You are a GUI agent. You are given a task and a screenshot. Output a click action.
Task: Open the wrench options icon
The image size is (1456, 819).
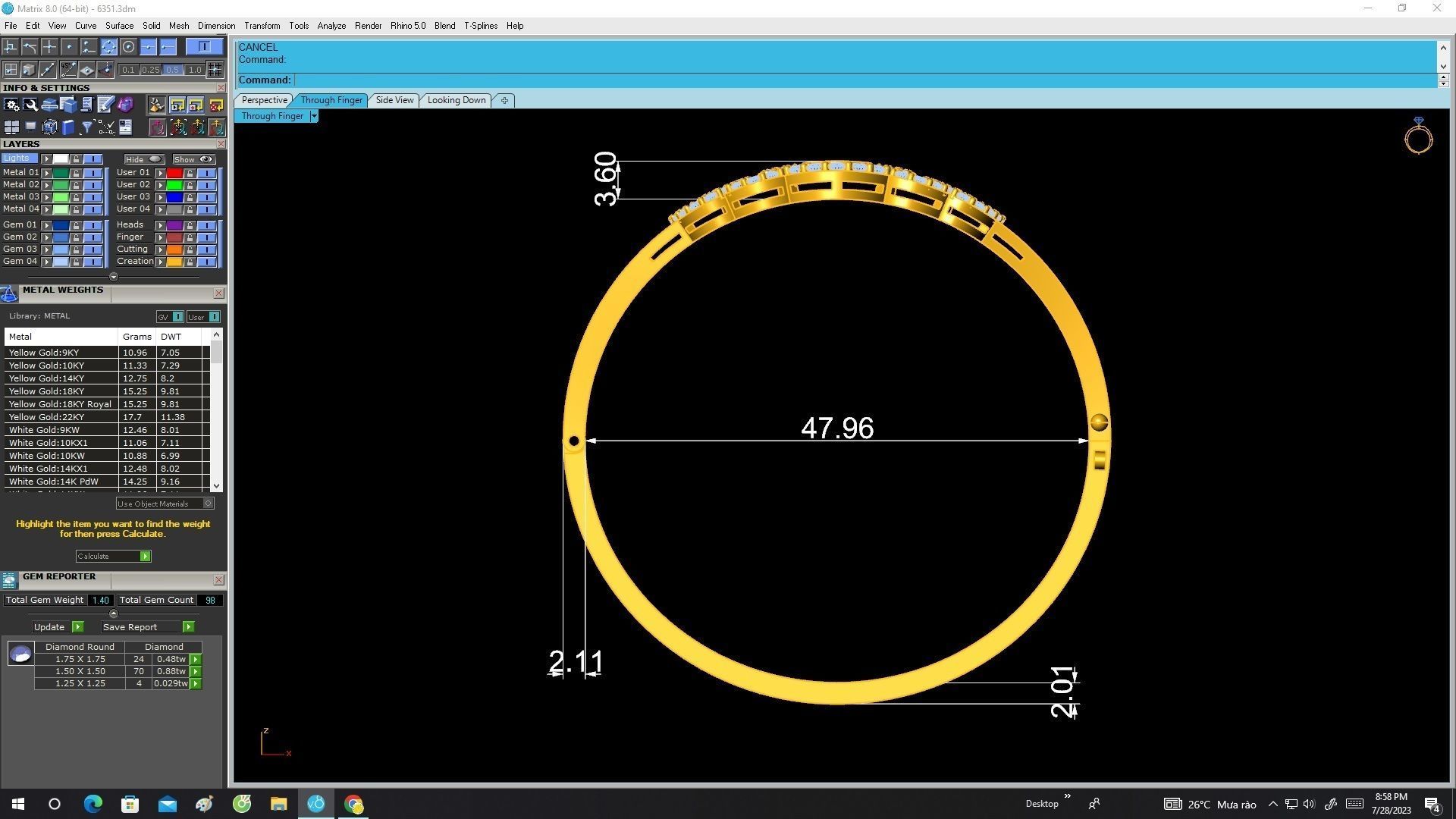pyautogui.click(x=30, y=105)
